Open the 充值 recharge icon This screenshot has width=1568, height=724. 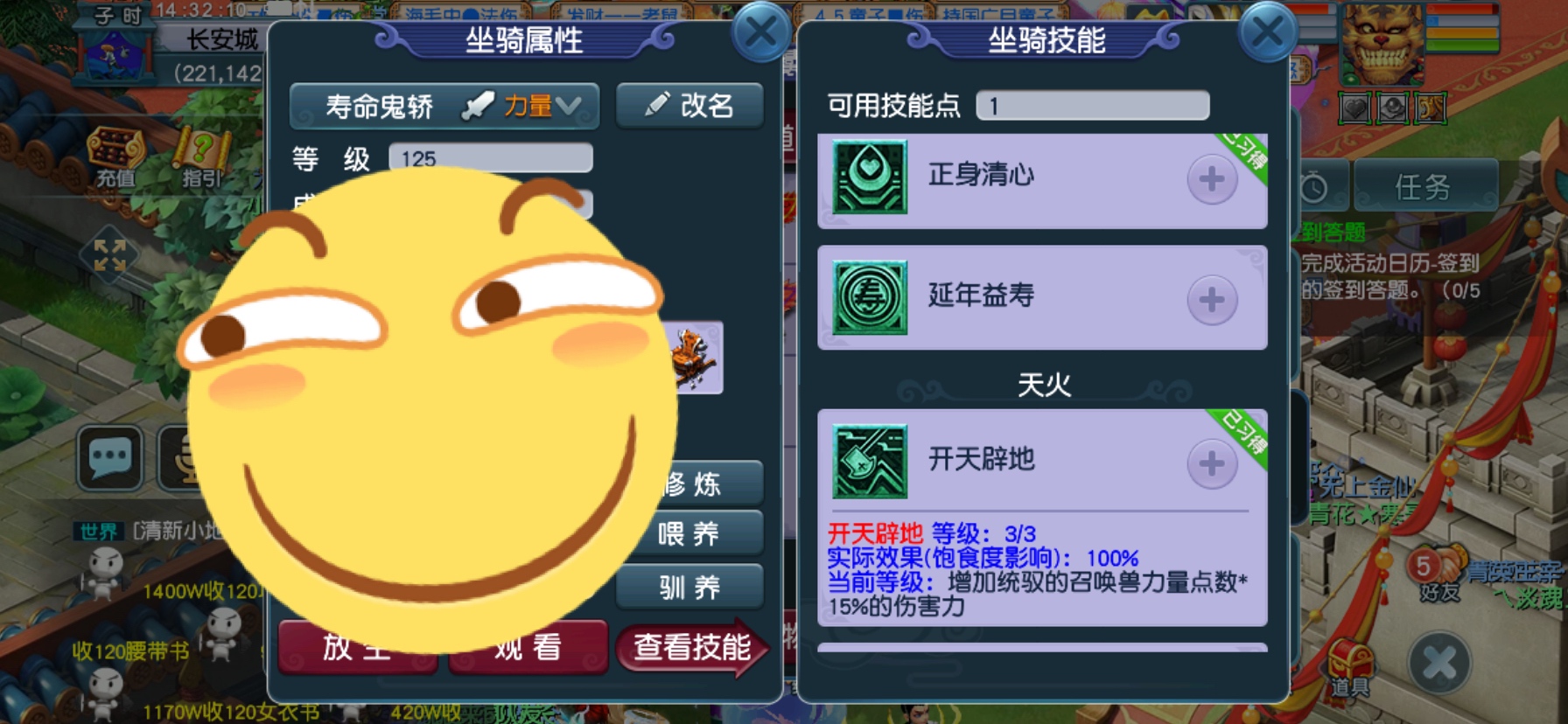pyautogui.click(x=115, y=157)
